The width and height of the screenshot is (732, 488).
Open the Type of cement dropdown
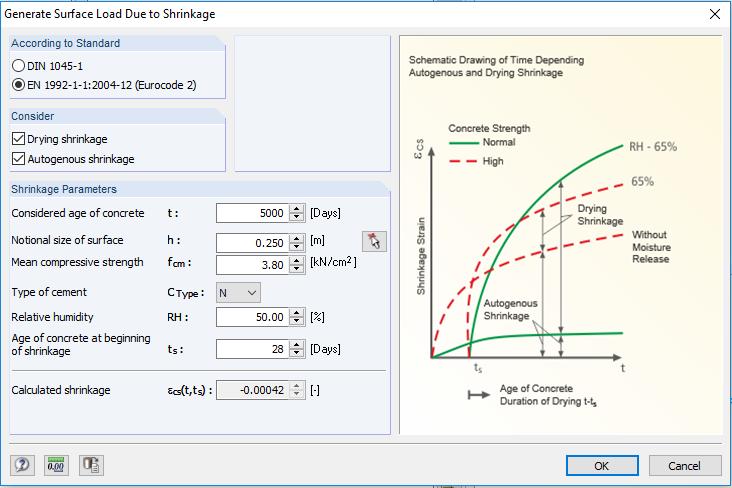pos(238,293)
